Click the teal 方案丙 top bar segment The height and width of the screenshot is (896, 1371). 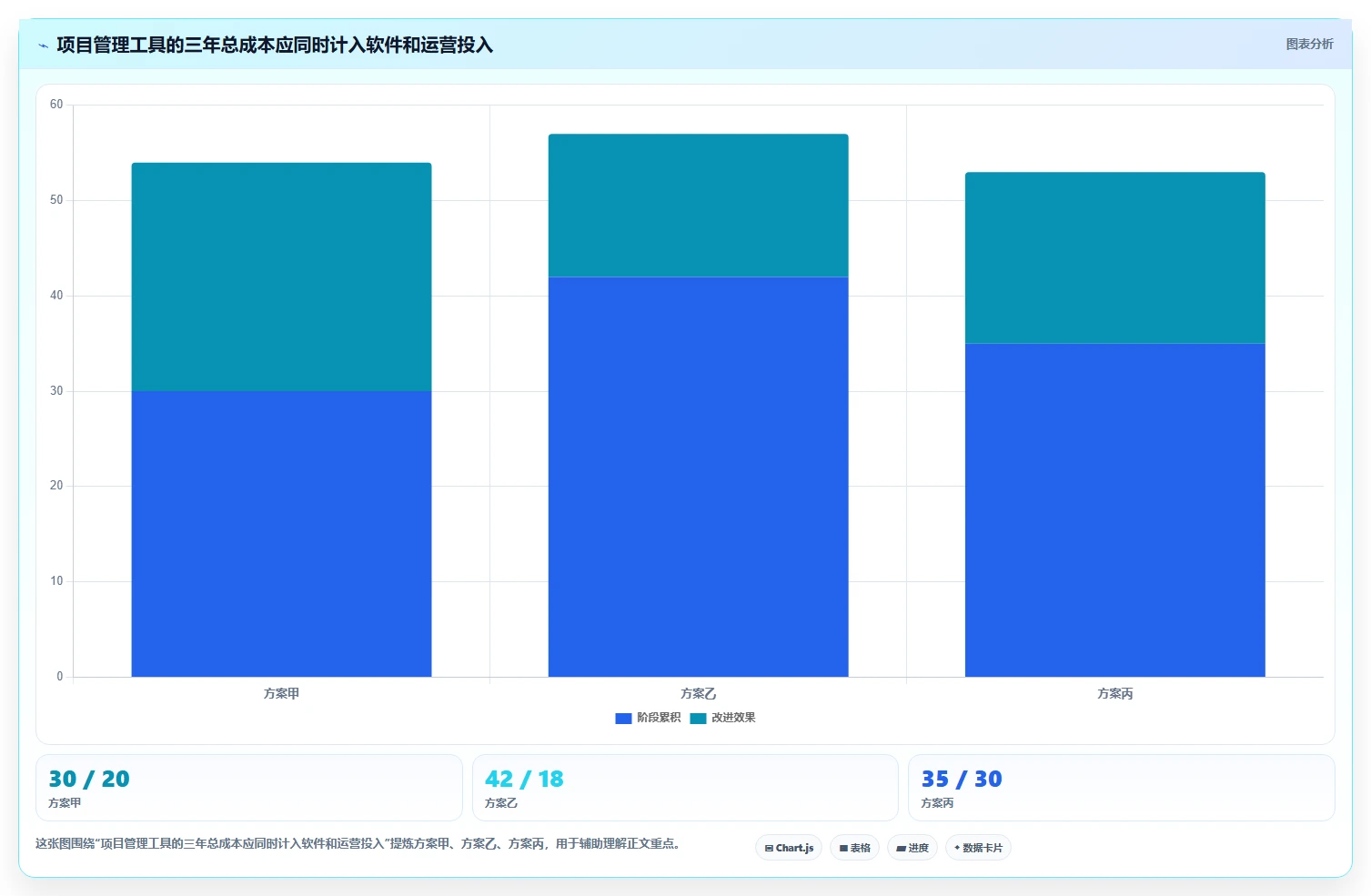(1114, 257)
